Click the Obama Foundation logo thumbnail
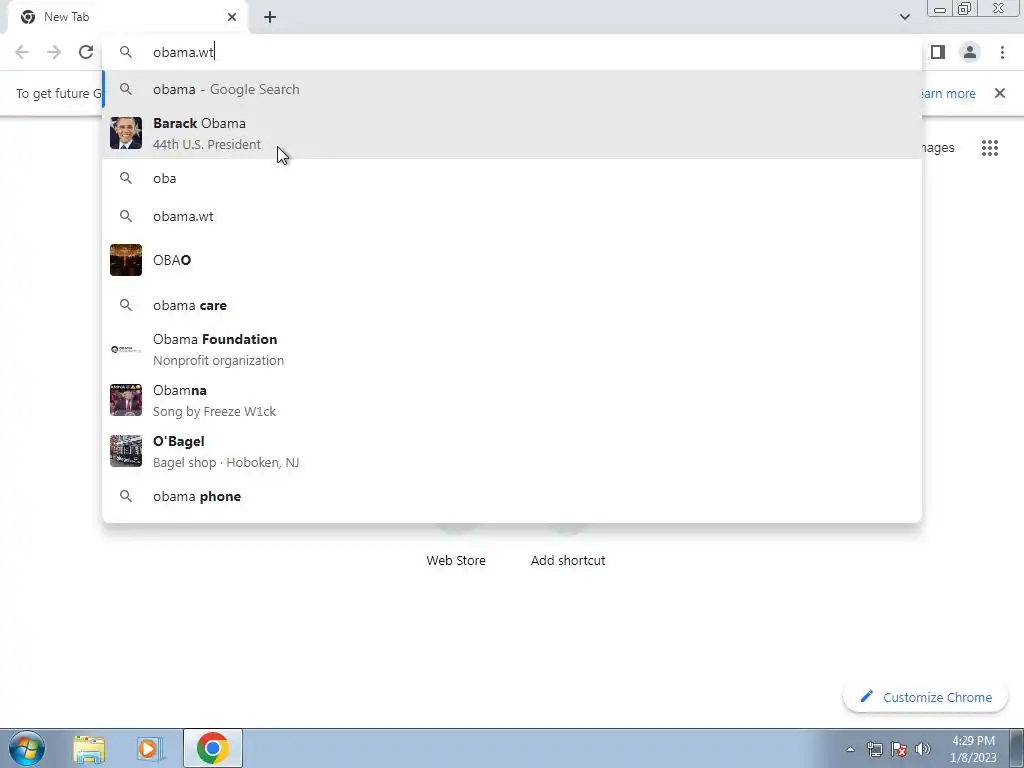 (x=126, y=349)
